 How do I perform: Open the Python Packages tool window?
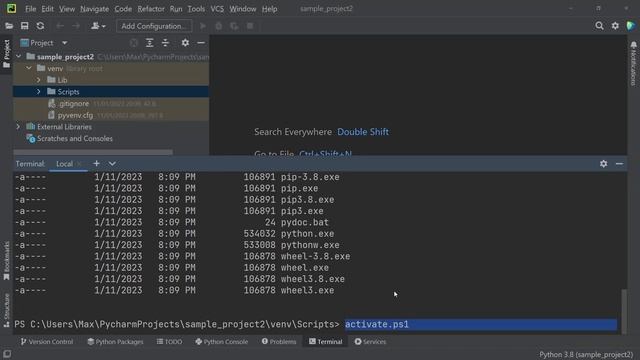[x=115, y=342]
